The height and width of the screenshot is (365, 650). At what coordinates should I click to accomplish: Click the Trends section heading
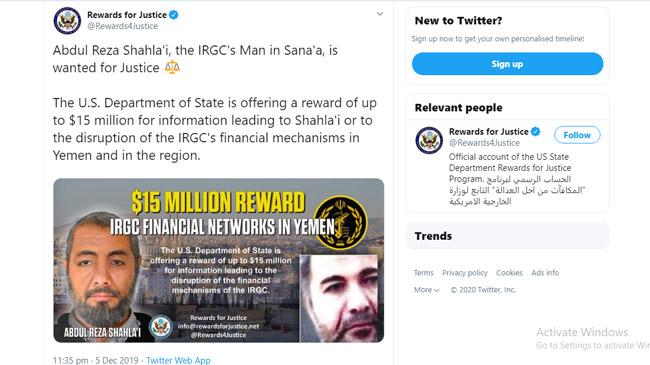coord(433,236)
